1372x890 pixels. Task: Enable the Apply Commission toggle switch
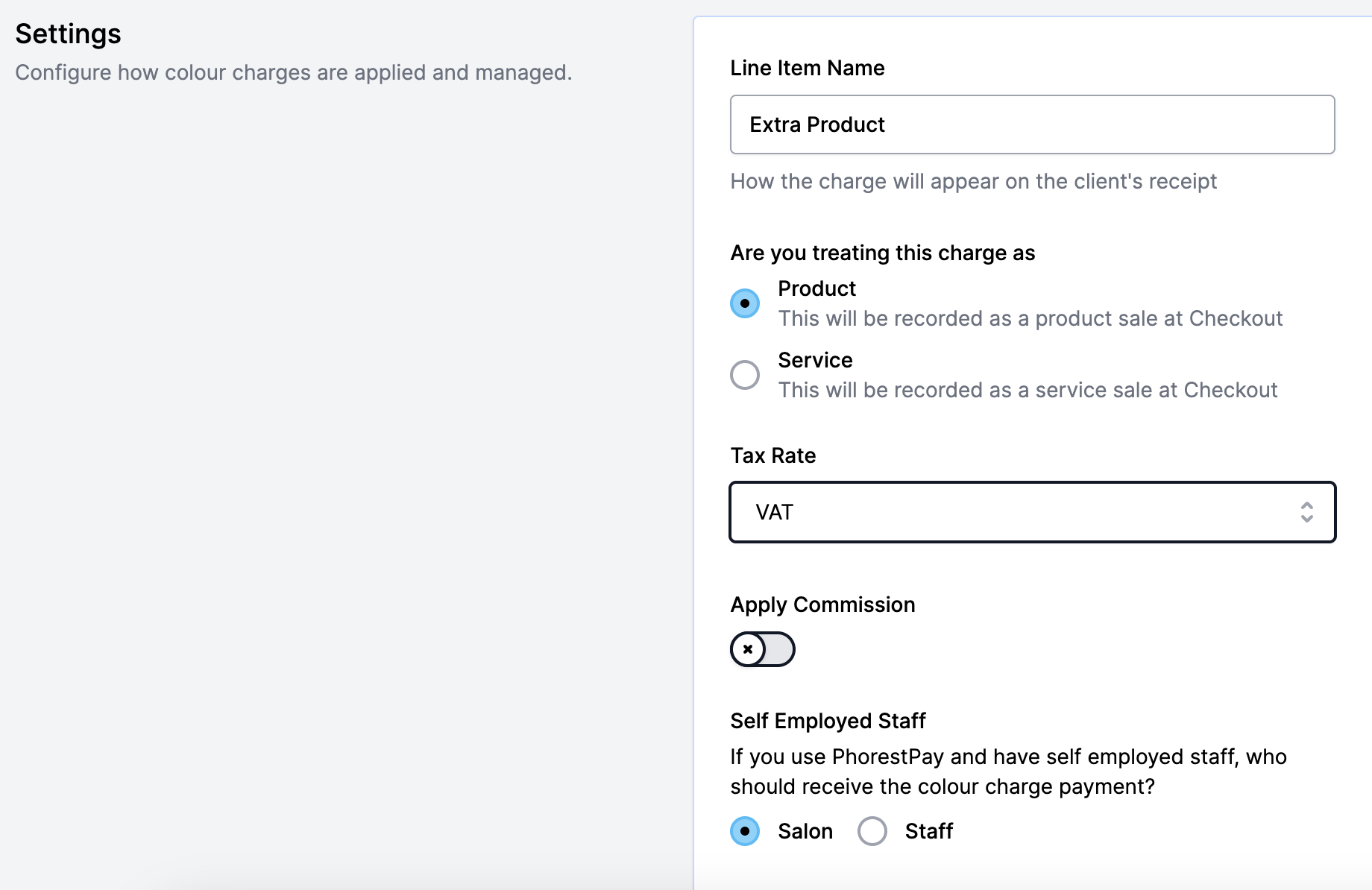tap(763, 649)
